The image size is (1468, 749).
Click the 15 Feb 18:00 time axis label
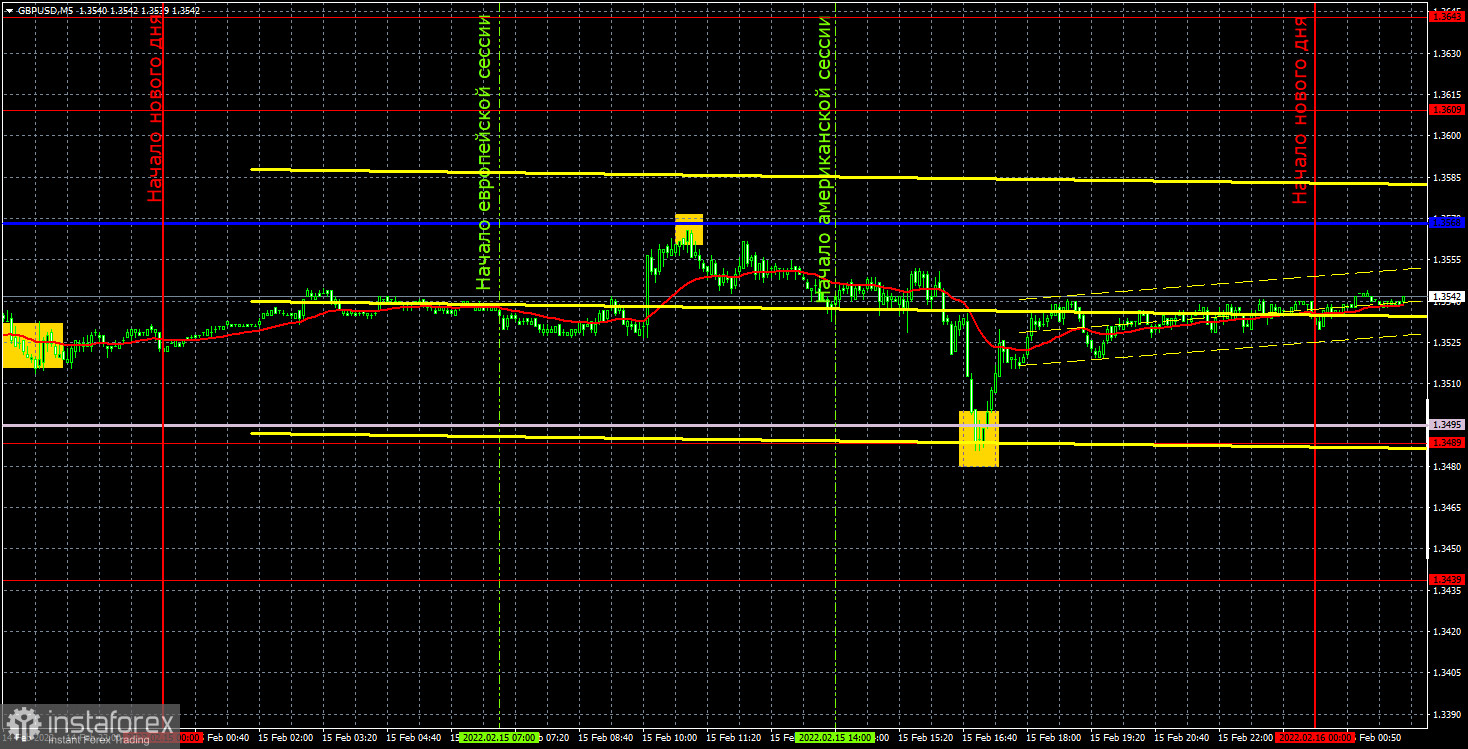(1053, 737)
